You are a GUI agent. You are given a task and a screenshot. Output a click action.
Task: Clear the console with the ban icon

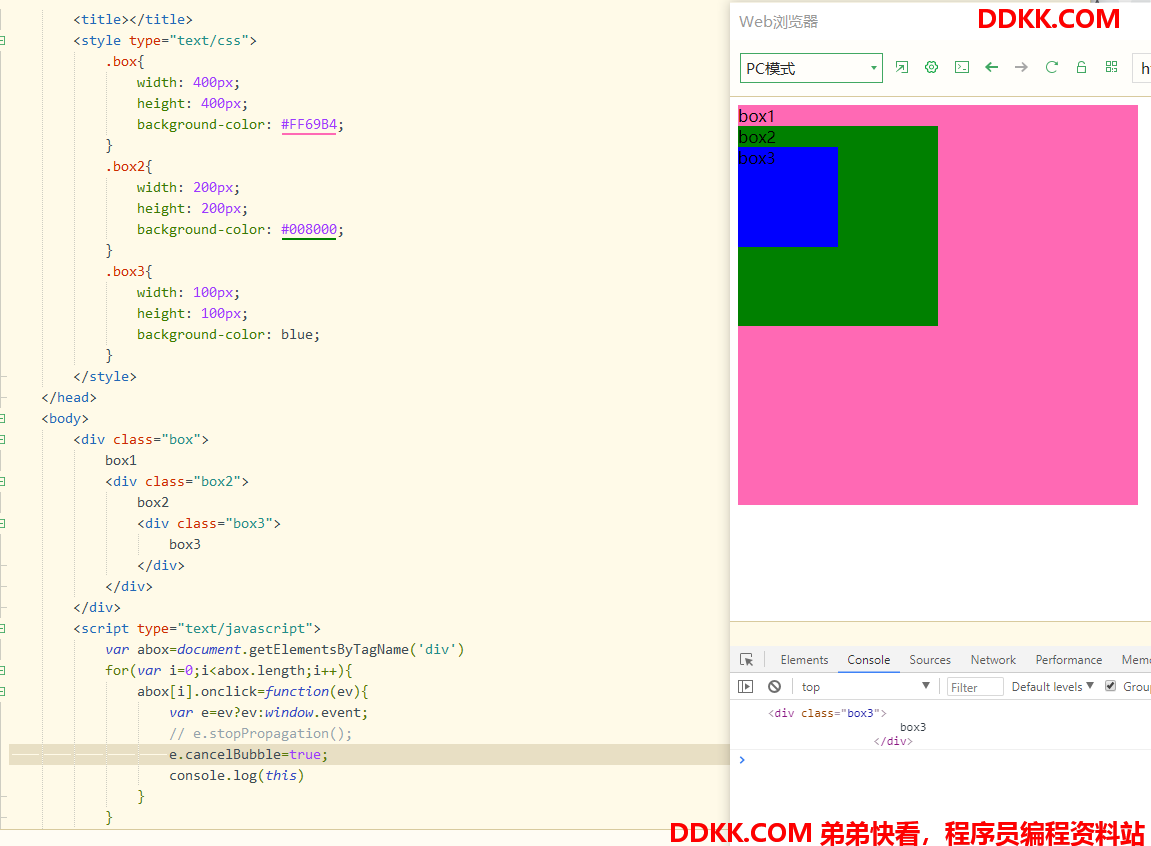(x=774, y=687)
